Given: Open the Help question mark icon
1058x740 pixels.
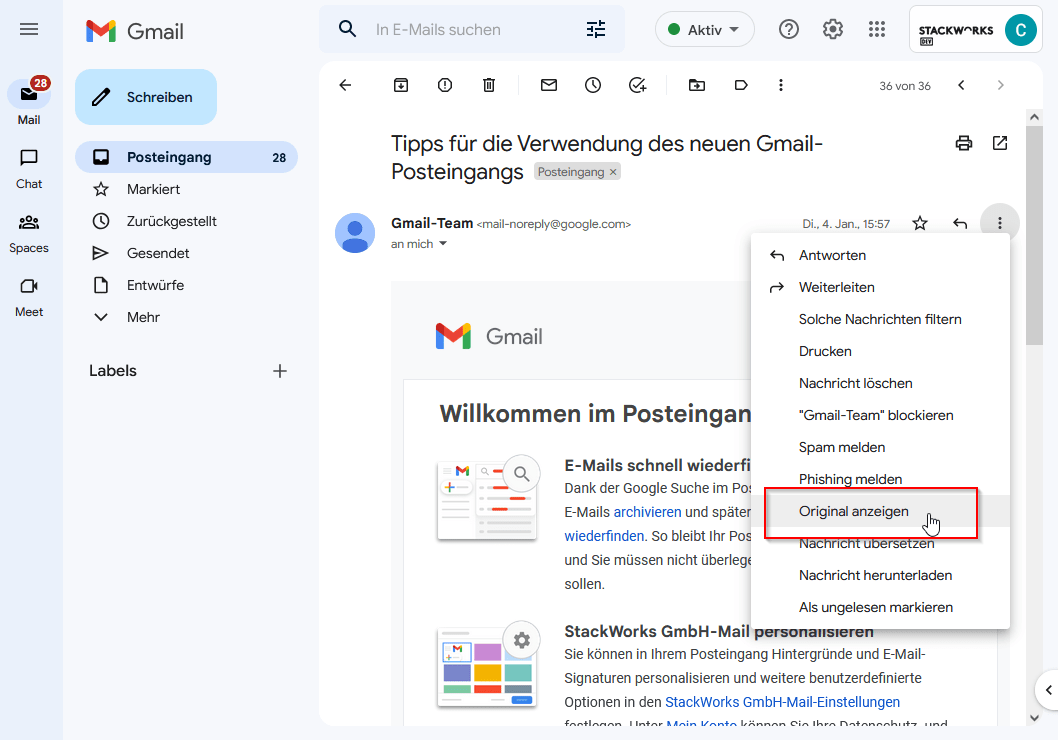Looking at the screenshot, I should click(789, 29).
